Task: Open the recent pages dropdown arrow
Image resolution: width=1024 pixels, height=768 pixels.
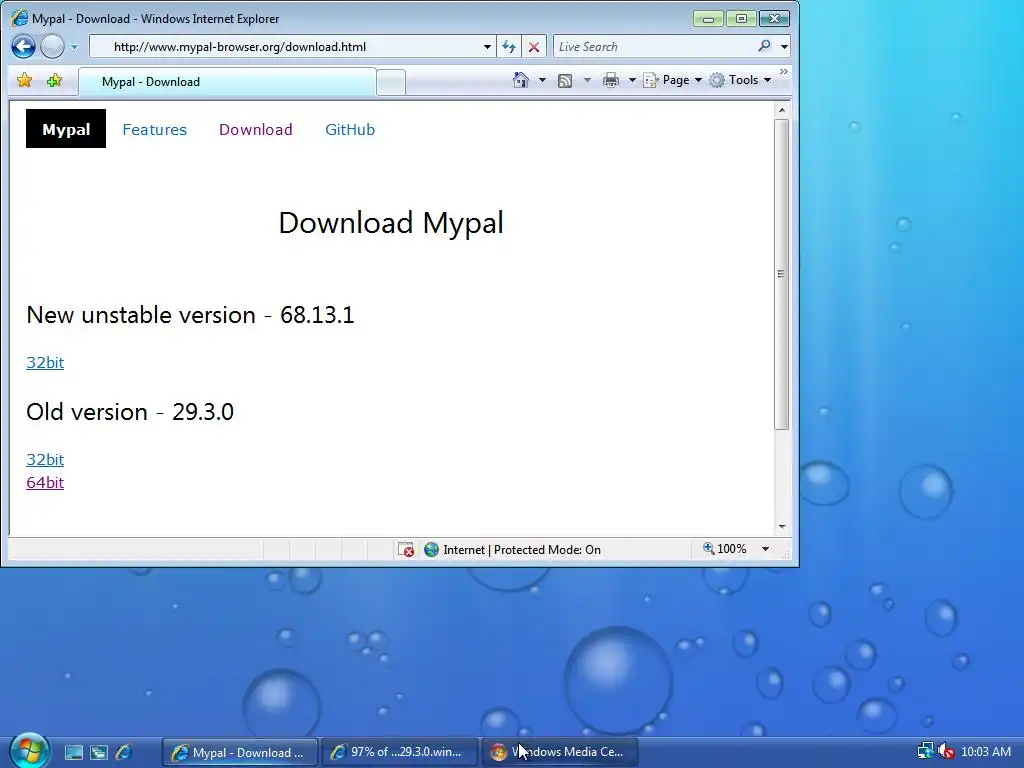Action: (x=74, y=47)
